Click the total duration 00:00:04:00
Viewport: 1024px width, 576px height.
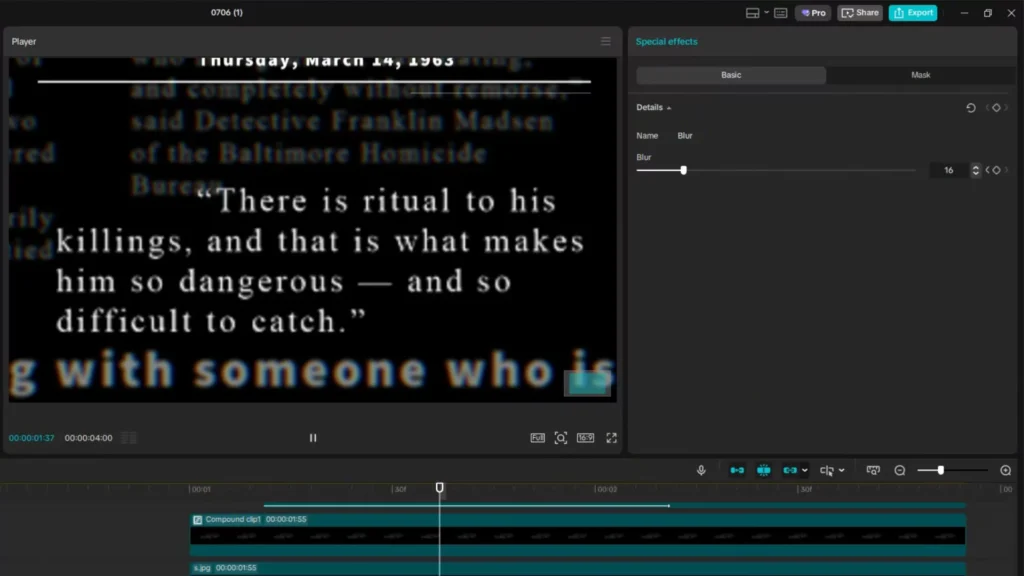88,438
